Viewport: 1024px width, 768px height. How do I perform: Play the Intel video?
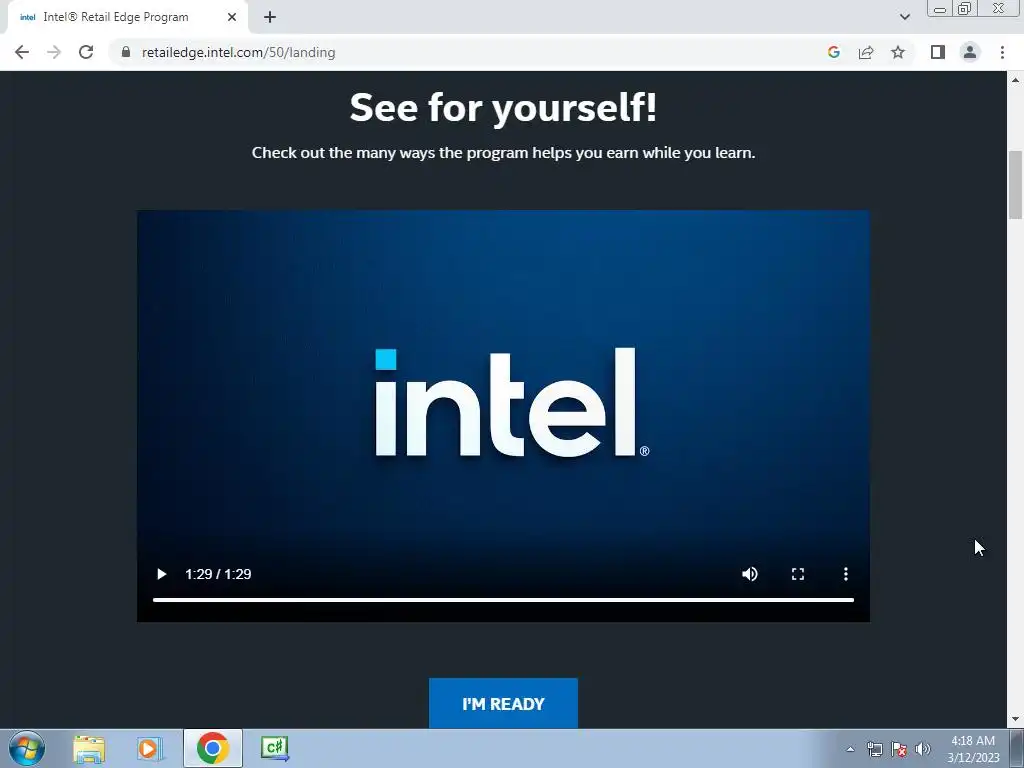[x=161, y=574]
